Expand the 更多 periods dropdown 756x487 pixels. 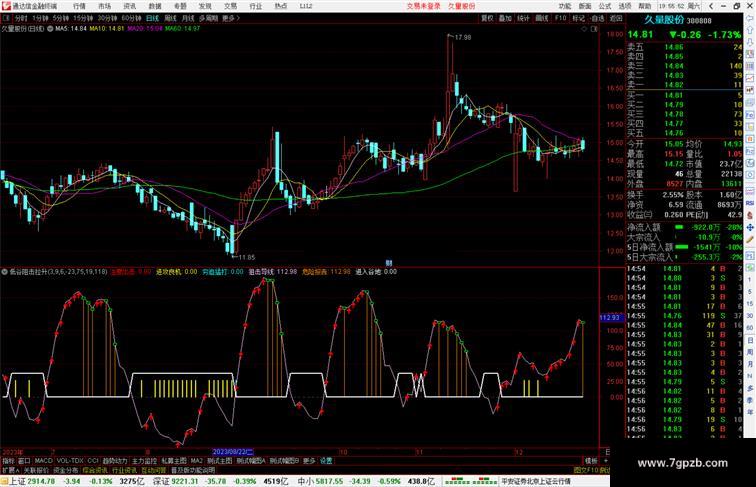pyautogui.click(x=230, y=18)
